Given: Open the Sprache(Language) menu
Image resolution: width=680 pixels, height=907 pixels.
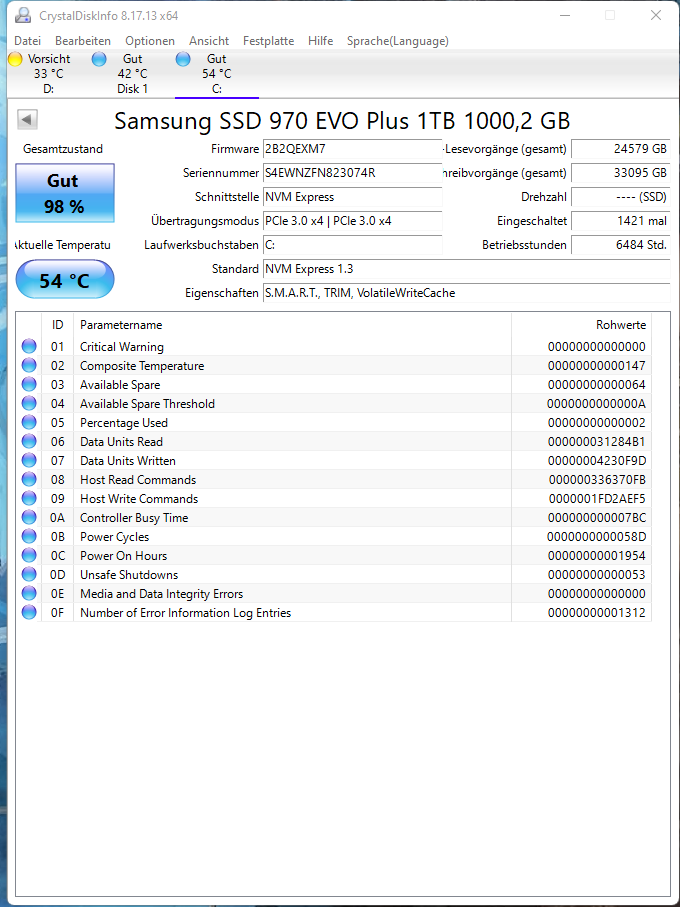Looking at the screenshot, I should (x=398, y=41).
